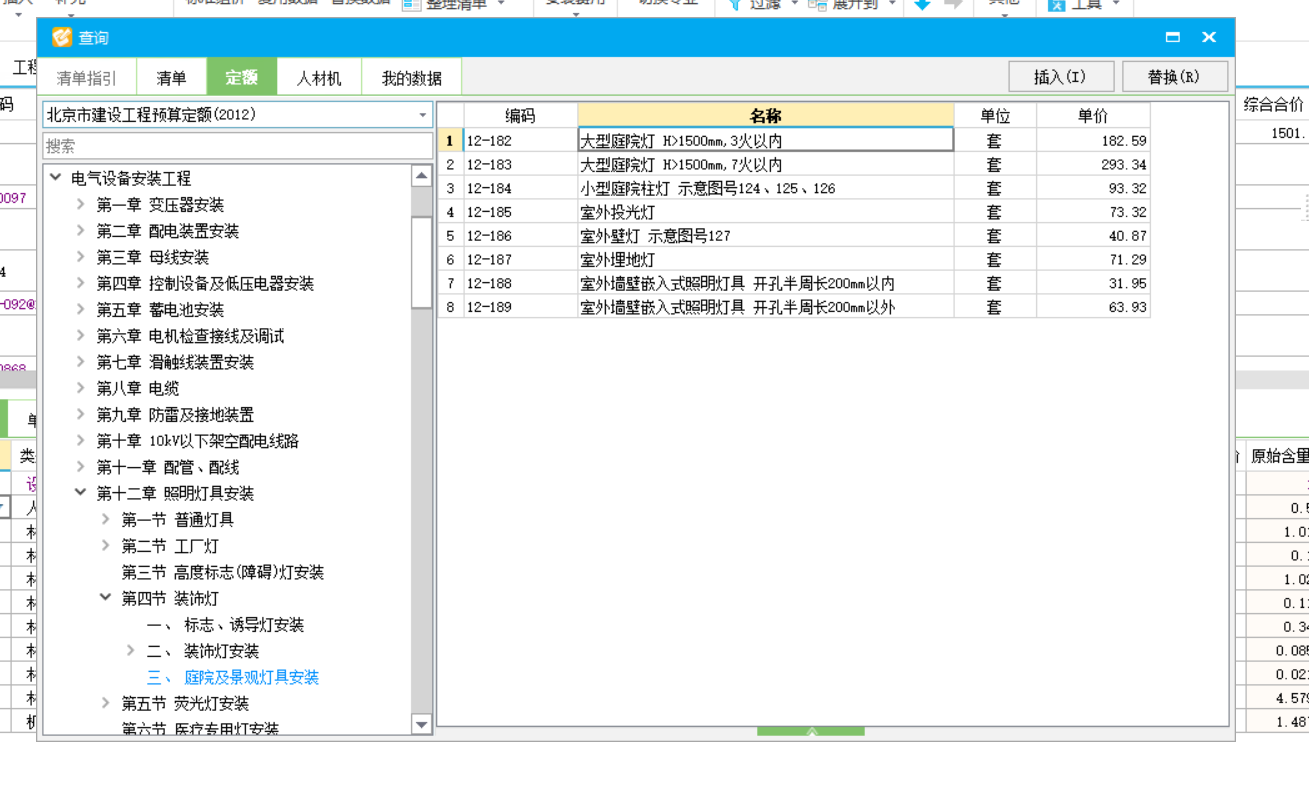The height and width of the screenshot is (789, 1309).
Task: Click 工具 in the background toolbar
Action: click(x=1086, y=5)
